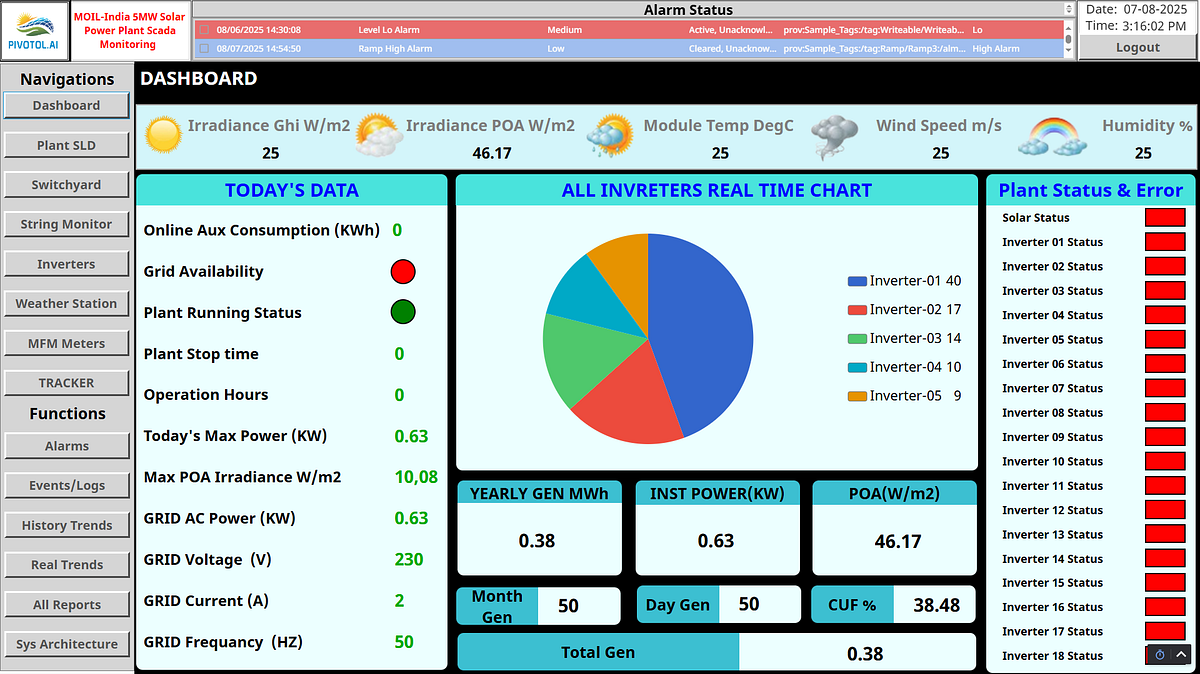This screenshot has width=1200, height=674.
Task: Click the sun icon beside Irradiance Ghi
Action: pos(163,135)
